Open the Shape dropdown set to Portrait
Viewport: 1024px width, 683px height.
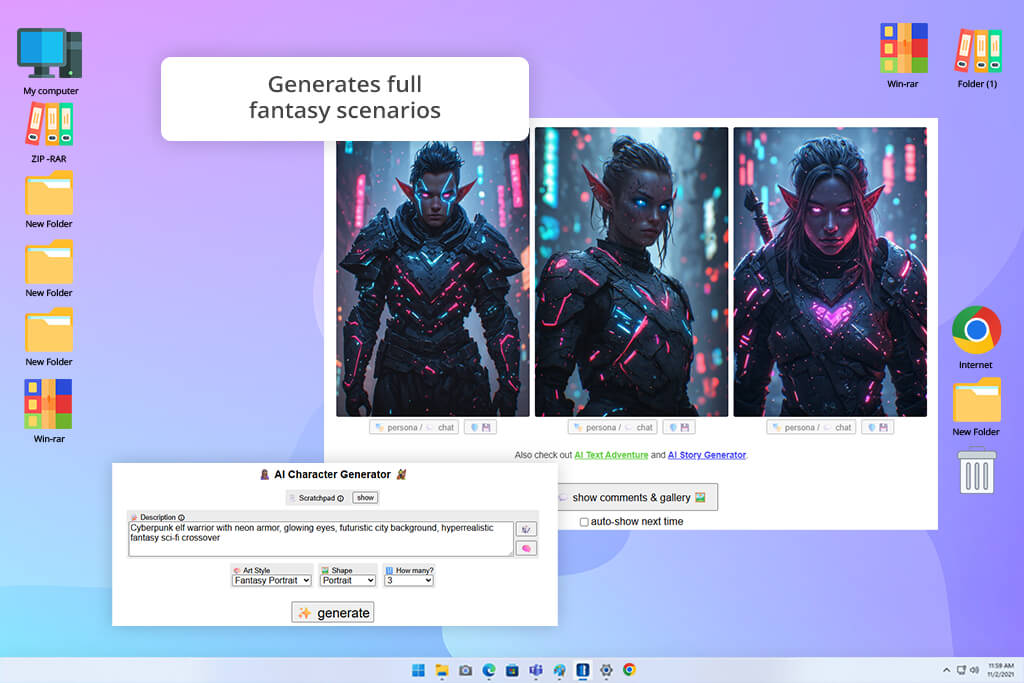click(x=347, y=580)
